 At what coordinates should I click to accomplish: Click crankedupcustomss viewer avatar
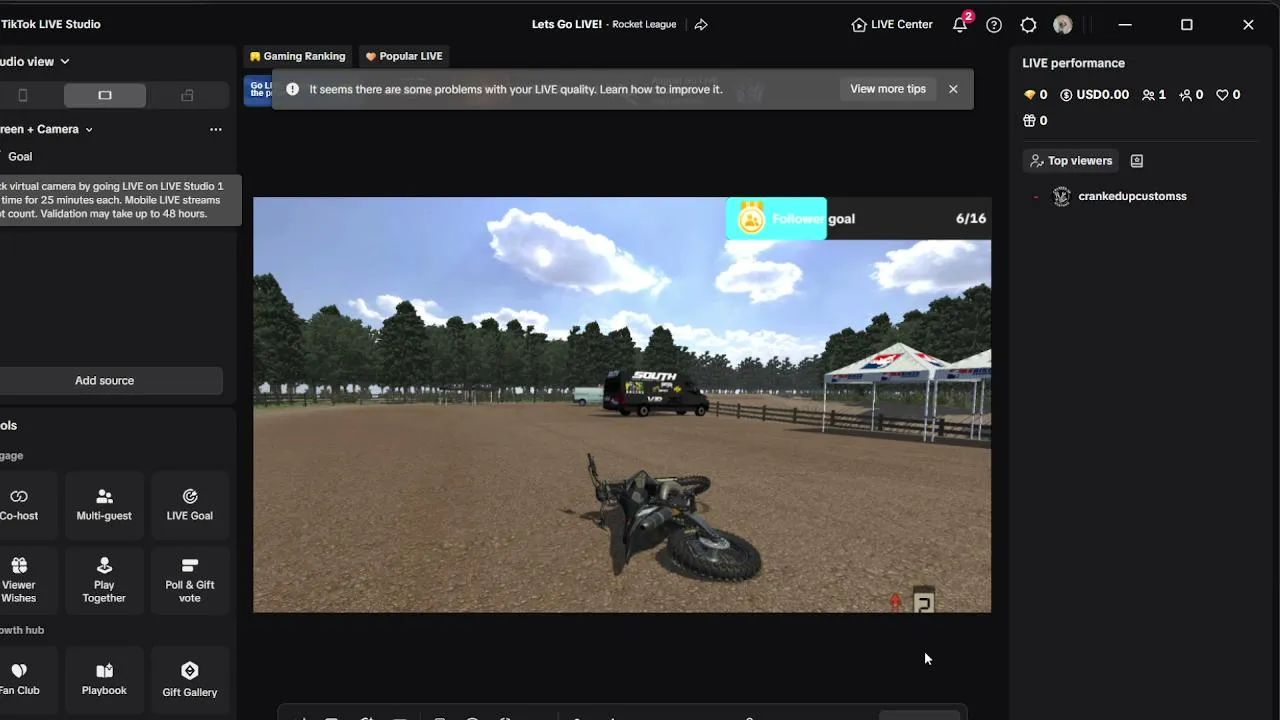[x=1062, y=196]
